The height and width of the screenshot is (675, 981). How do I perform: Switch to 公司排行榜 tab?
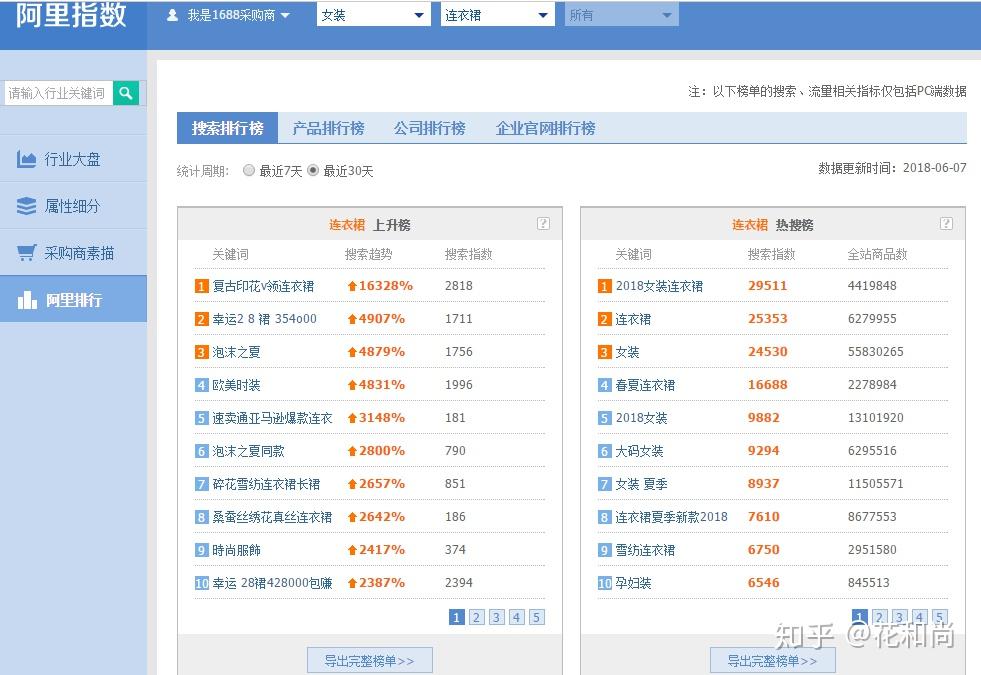coord(429,128)
